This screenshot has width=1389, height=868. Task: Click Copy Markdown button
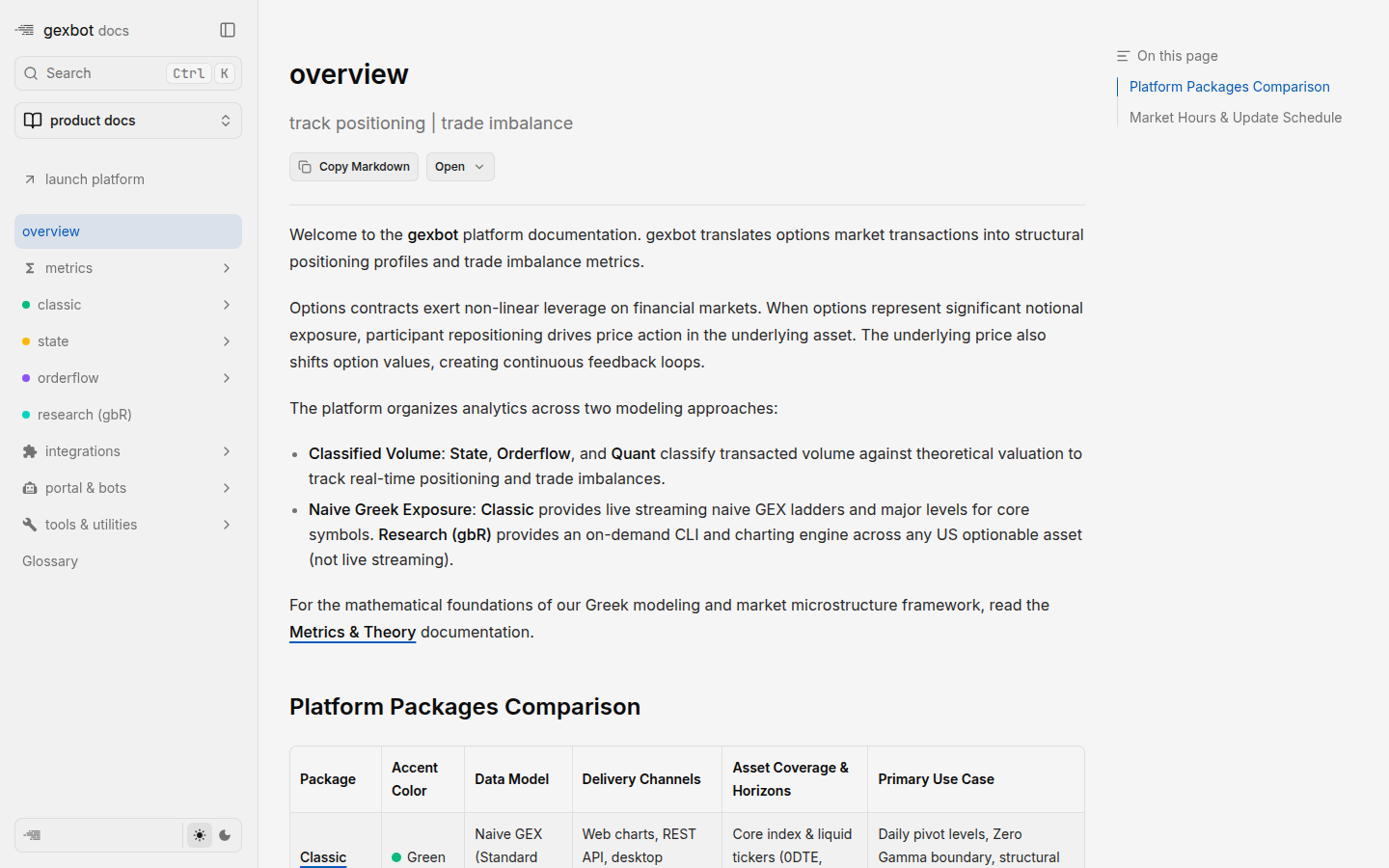pyautogui.click(x=354, y=167)
